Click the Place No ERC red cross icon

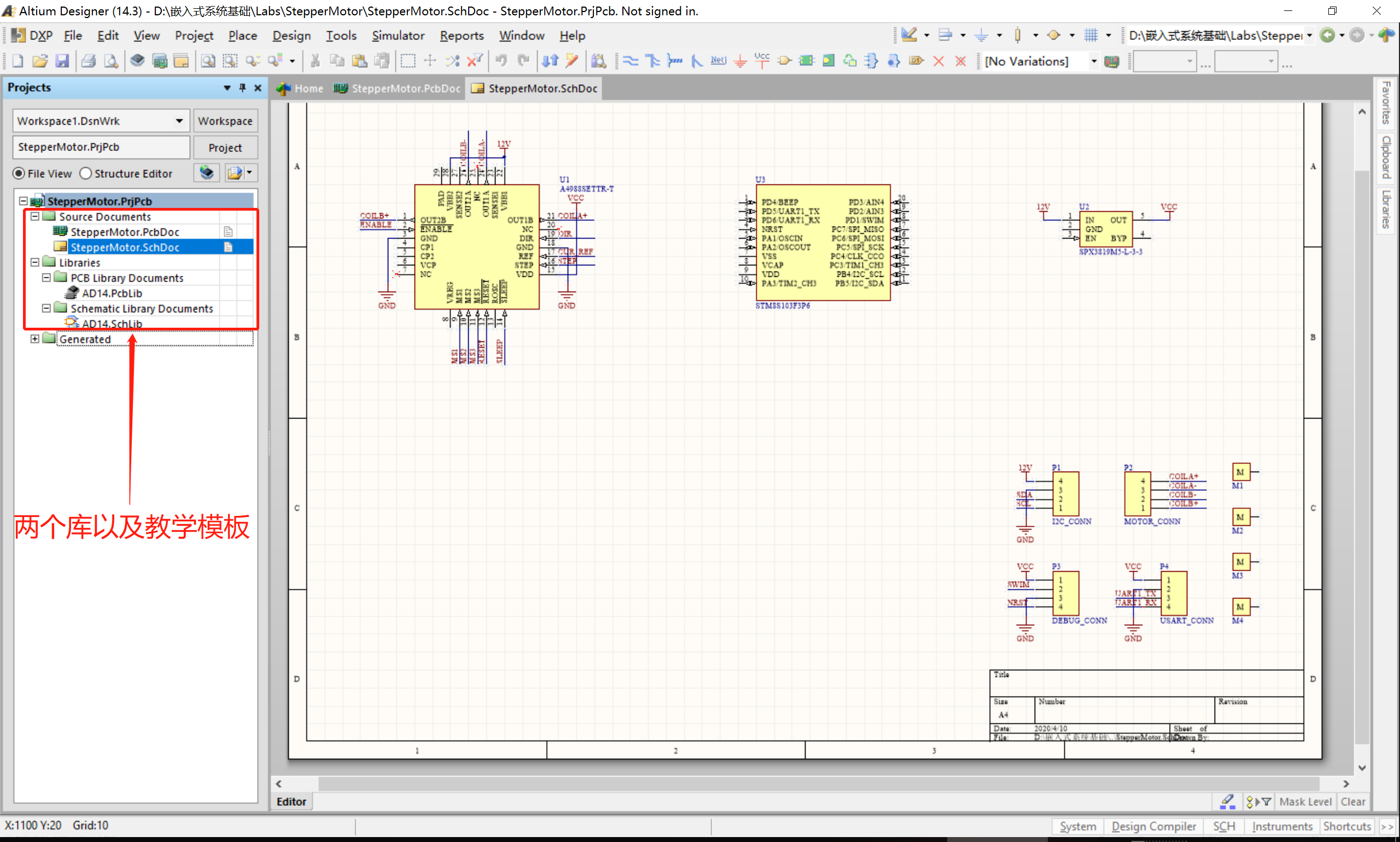938,61
